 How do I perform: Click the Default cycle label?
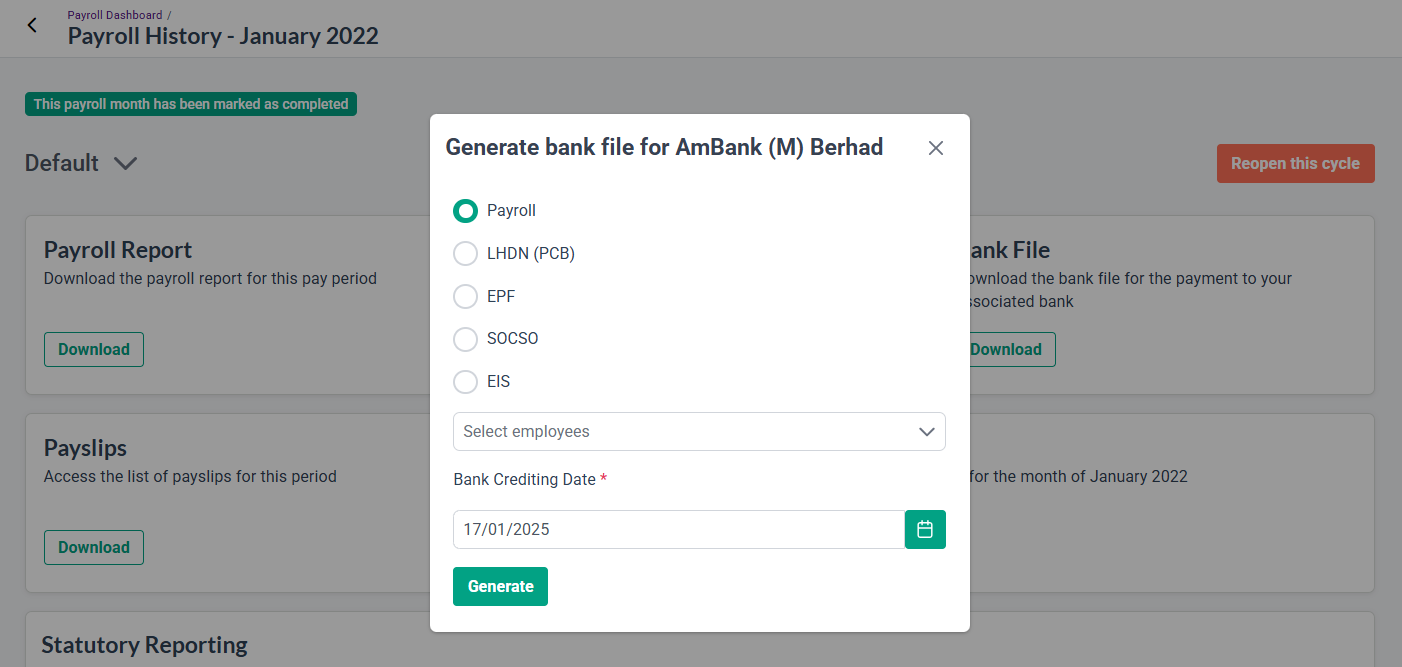tap(62, 163)
